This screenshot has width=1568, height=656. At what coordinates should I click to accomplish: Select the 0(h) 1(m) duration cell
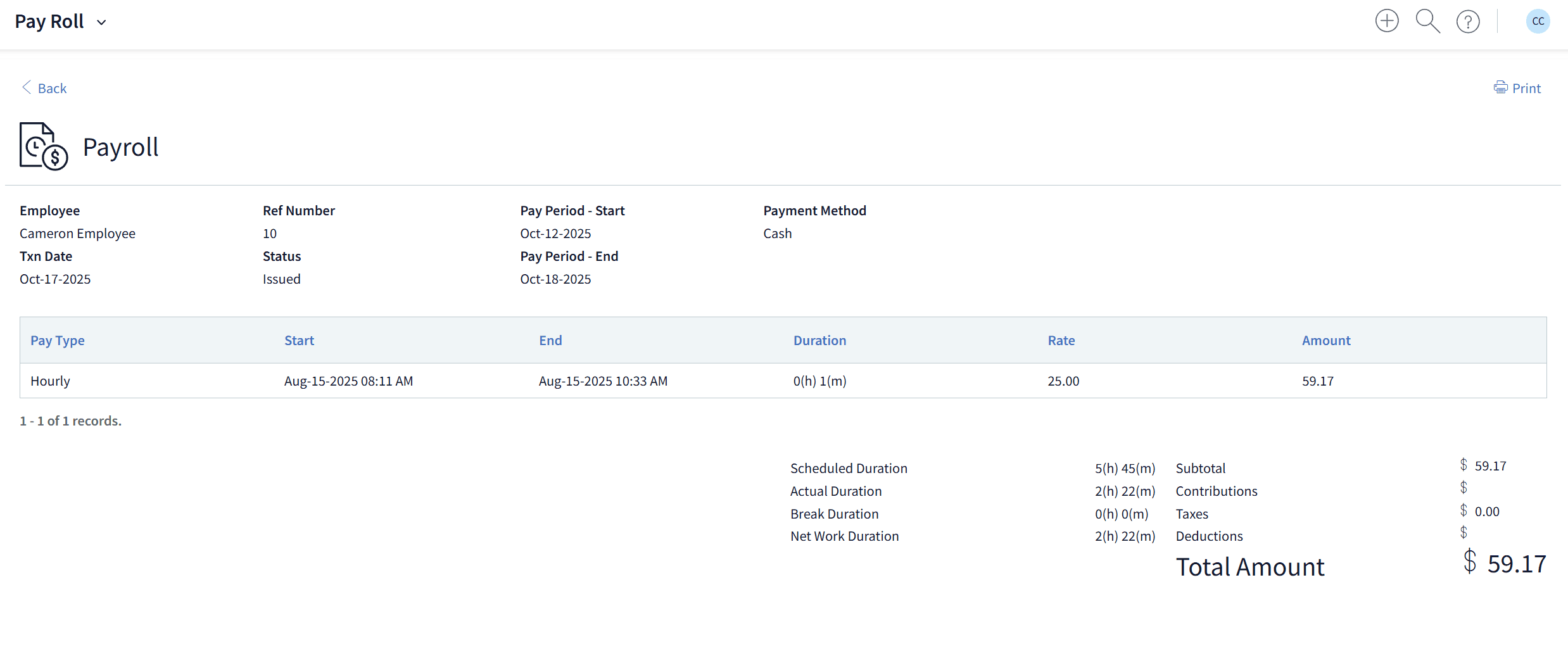click(819, 381)
